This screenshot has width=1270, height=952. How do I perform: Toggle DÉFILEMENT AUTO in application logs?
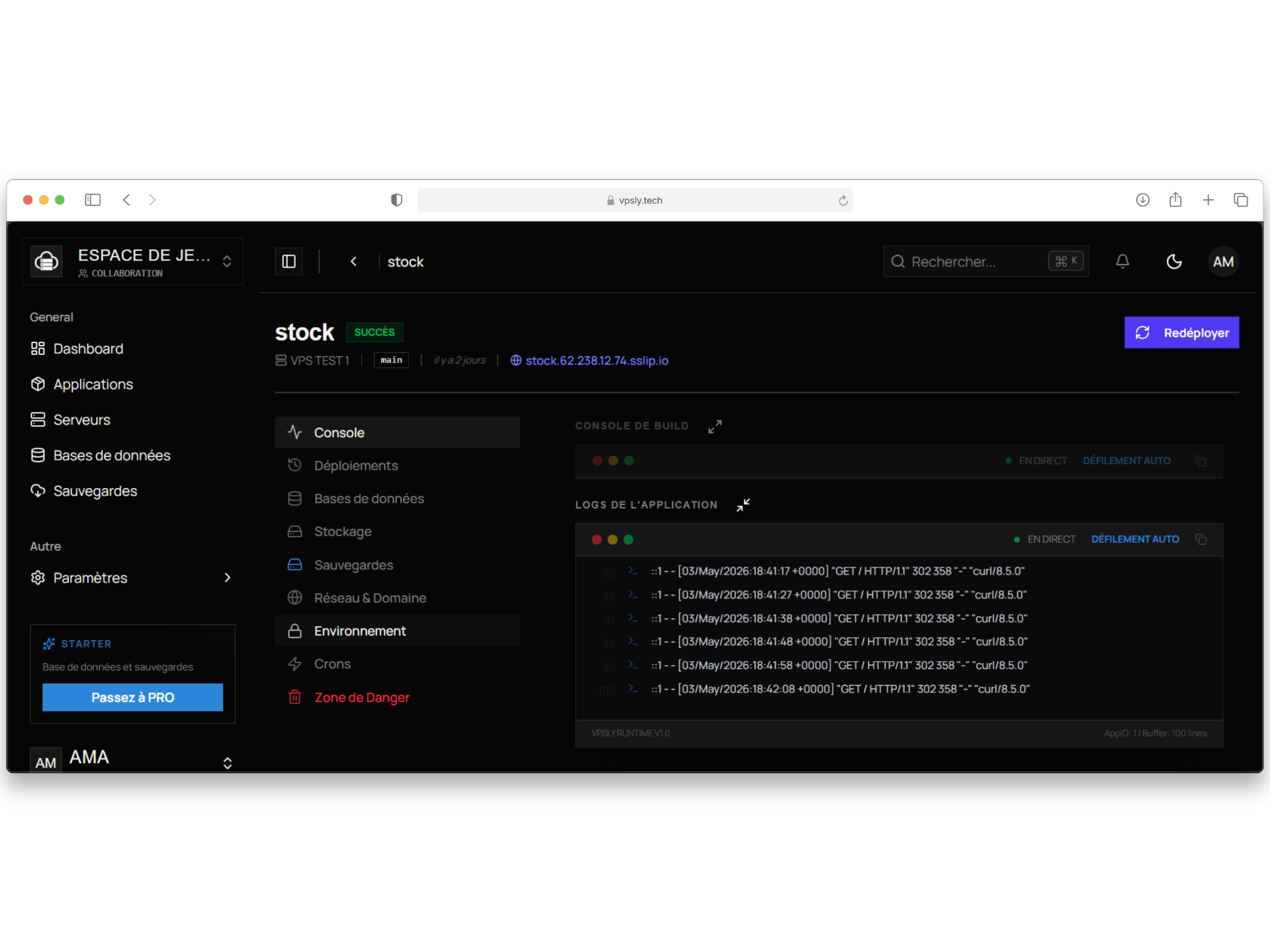1135,539
